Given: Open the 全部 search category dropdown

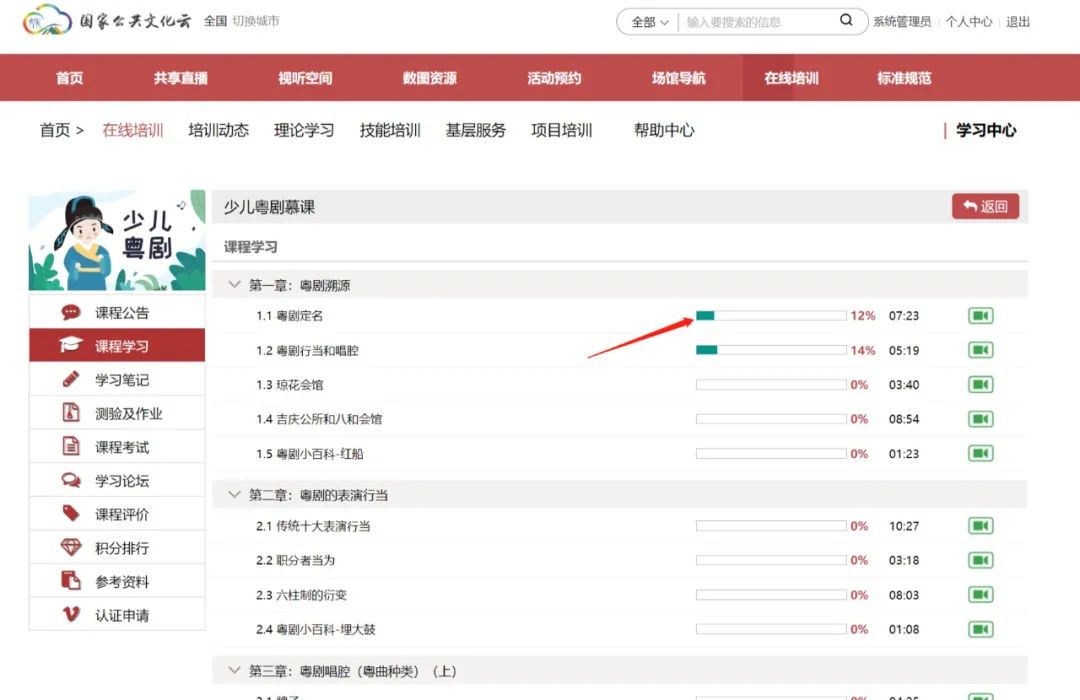Looking at the screenshot, I should [x=650, y=22].
